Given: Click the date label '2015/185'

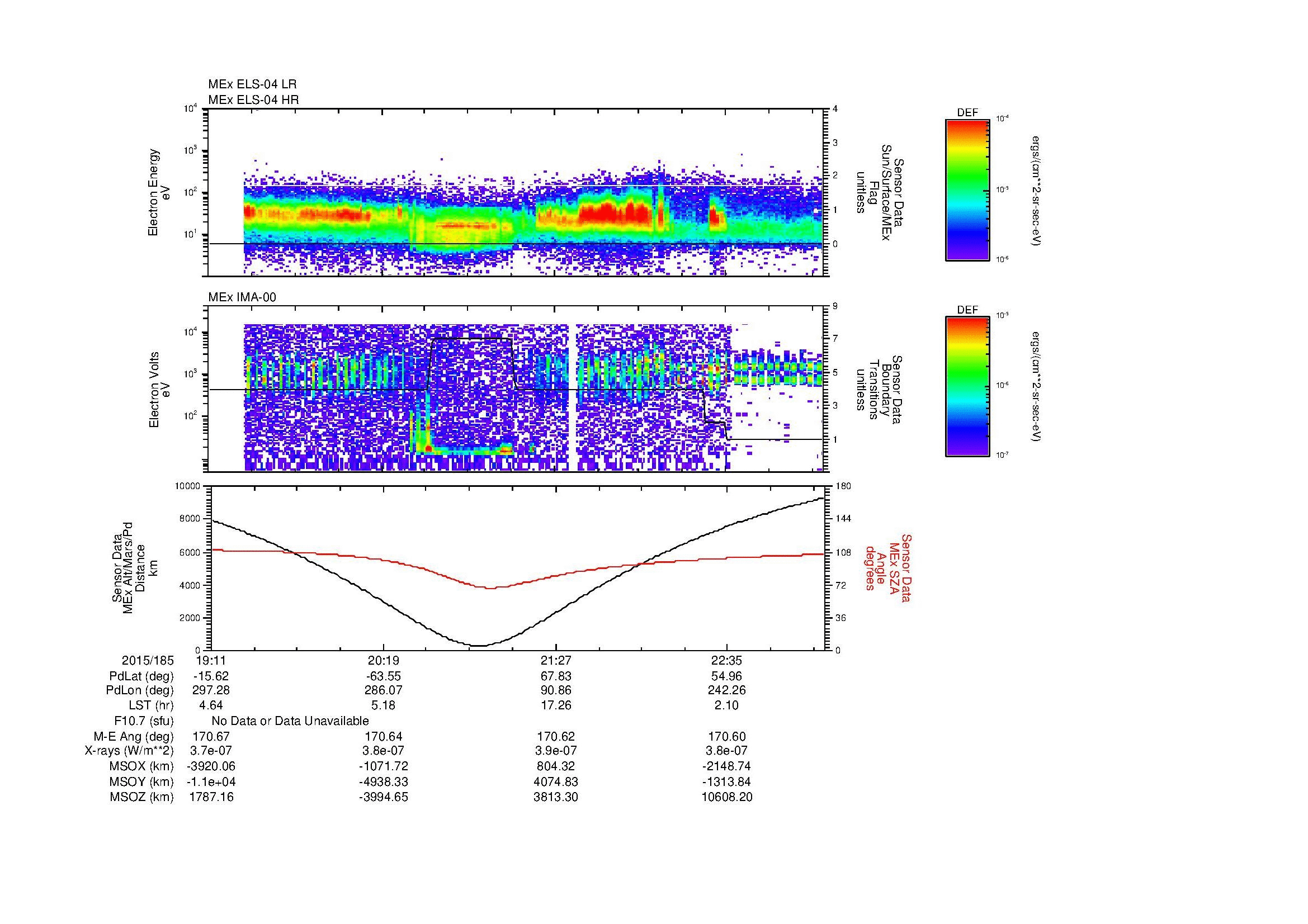Looking at the screenshot, I should 148,661.
